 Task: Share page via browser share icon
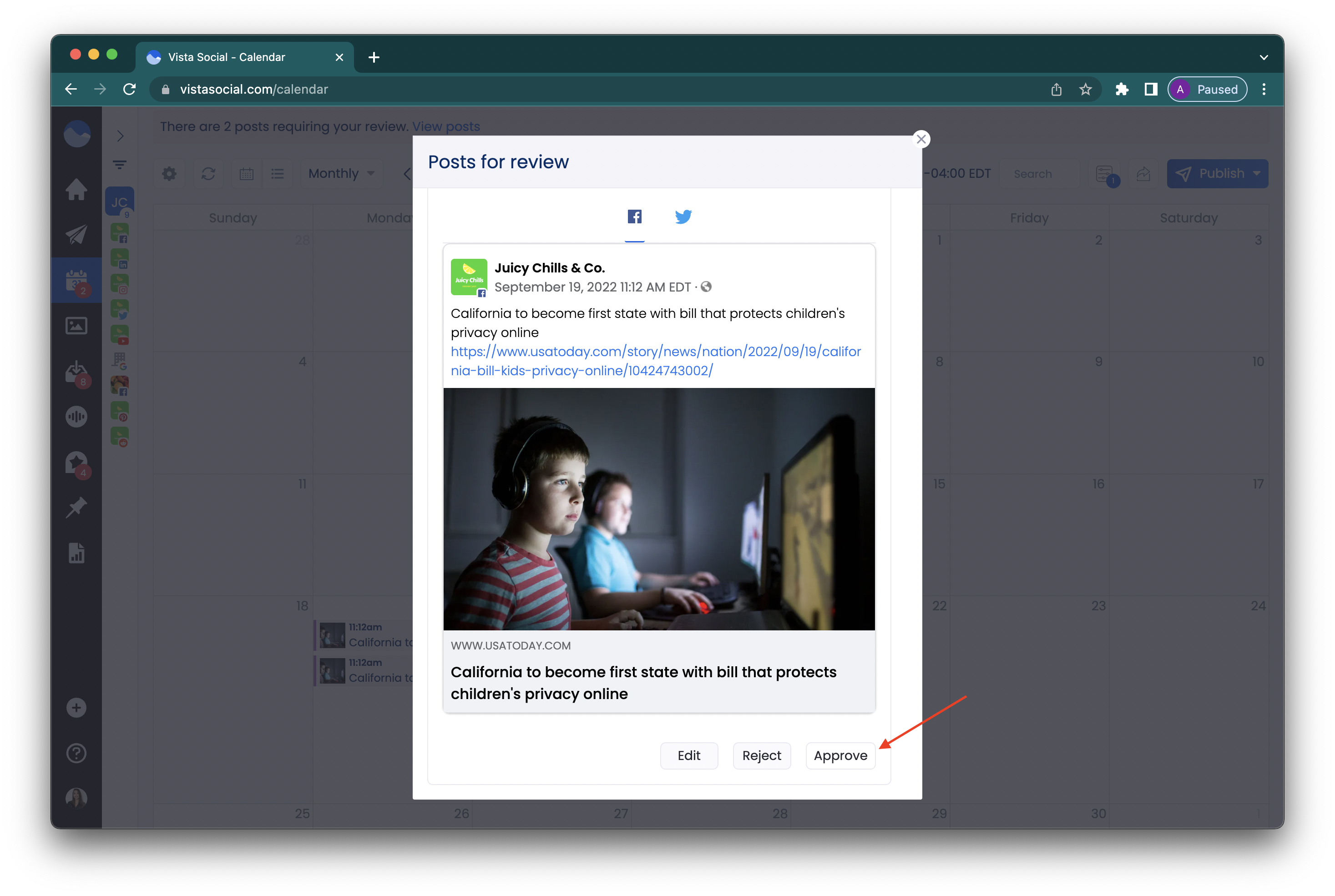pyautogui.click(x=1056, y=89)
